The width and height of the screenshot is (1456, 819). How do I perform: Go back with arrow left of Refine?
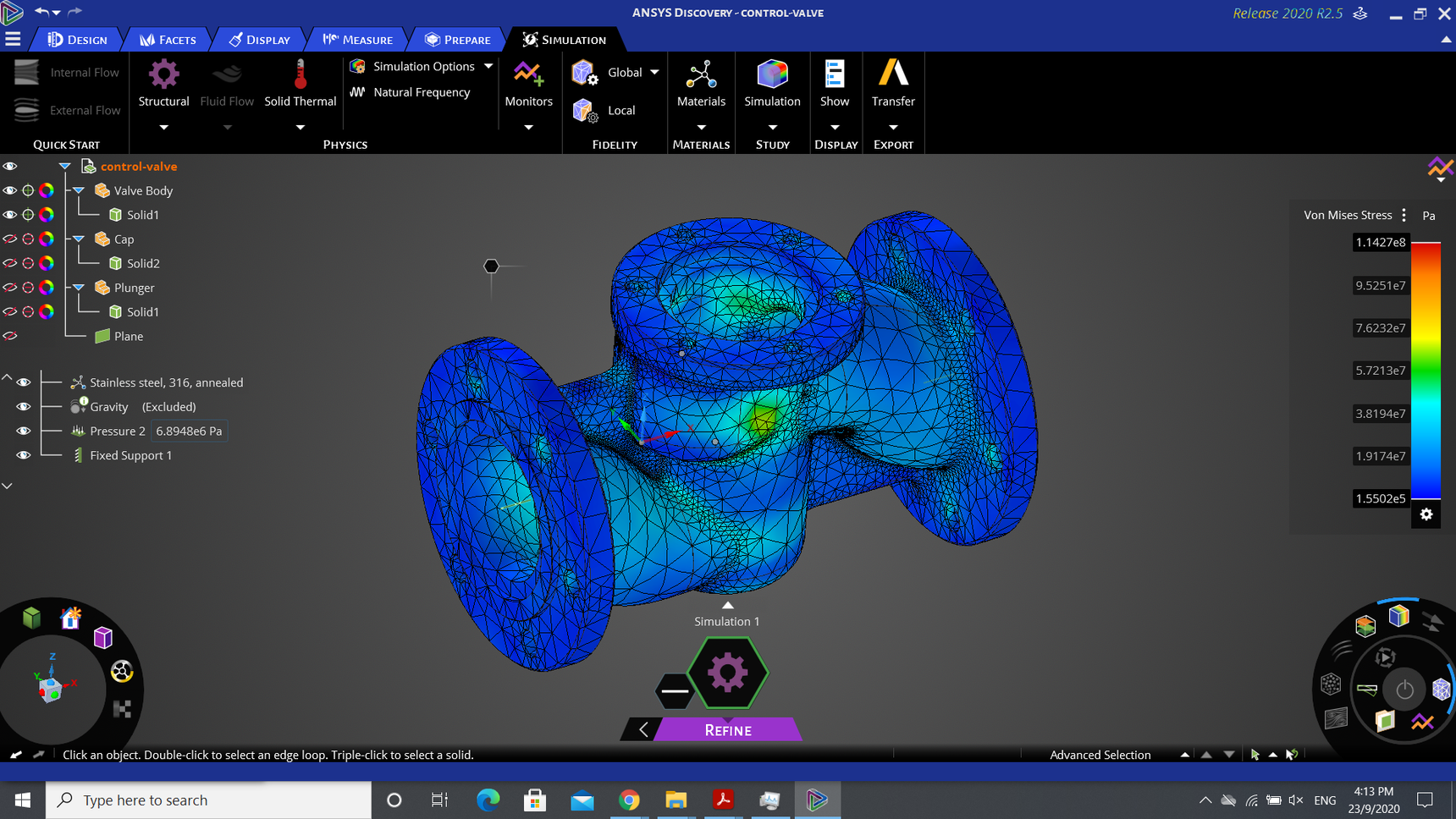(643, 730)
